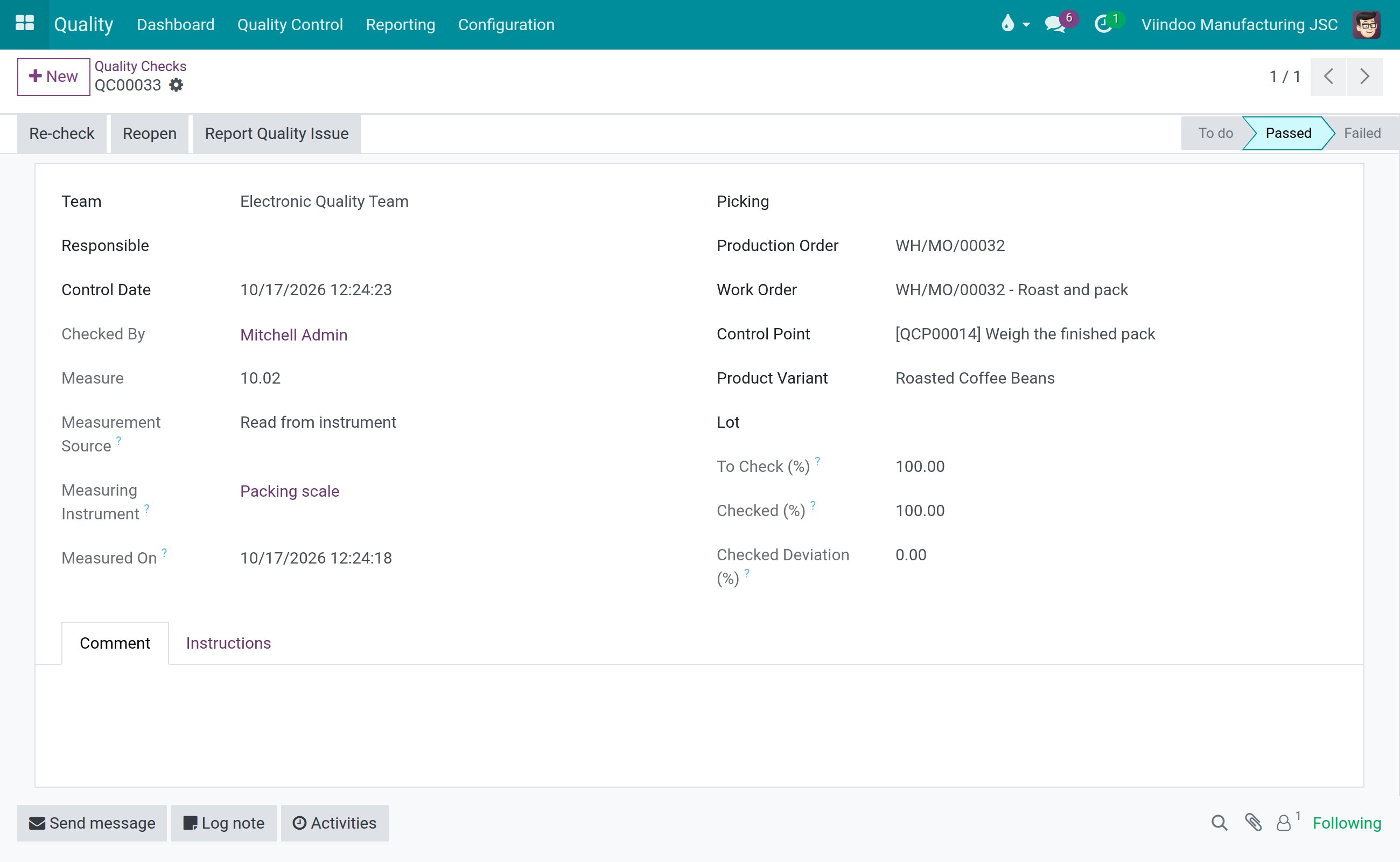The height and width of the screenshot is (862, 1400).
Task: Click Send message button
Action: [x=92, y=823]
